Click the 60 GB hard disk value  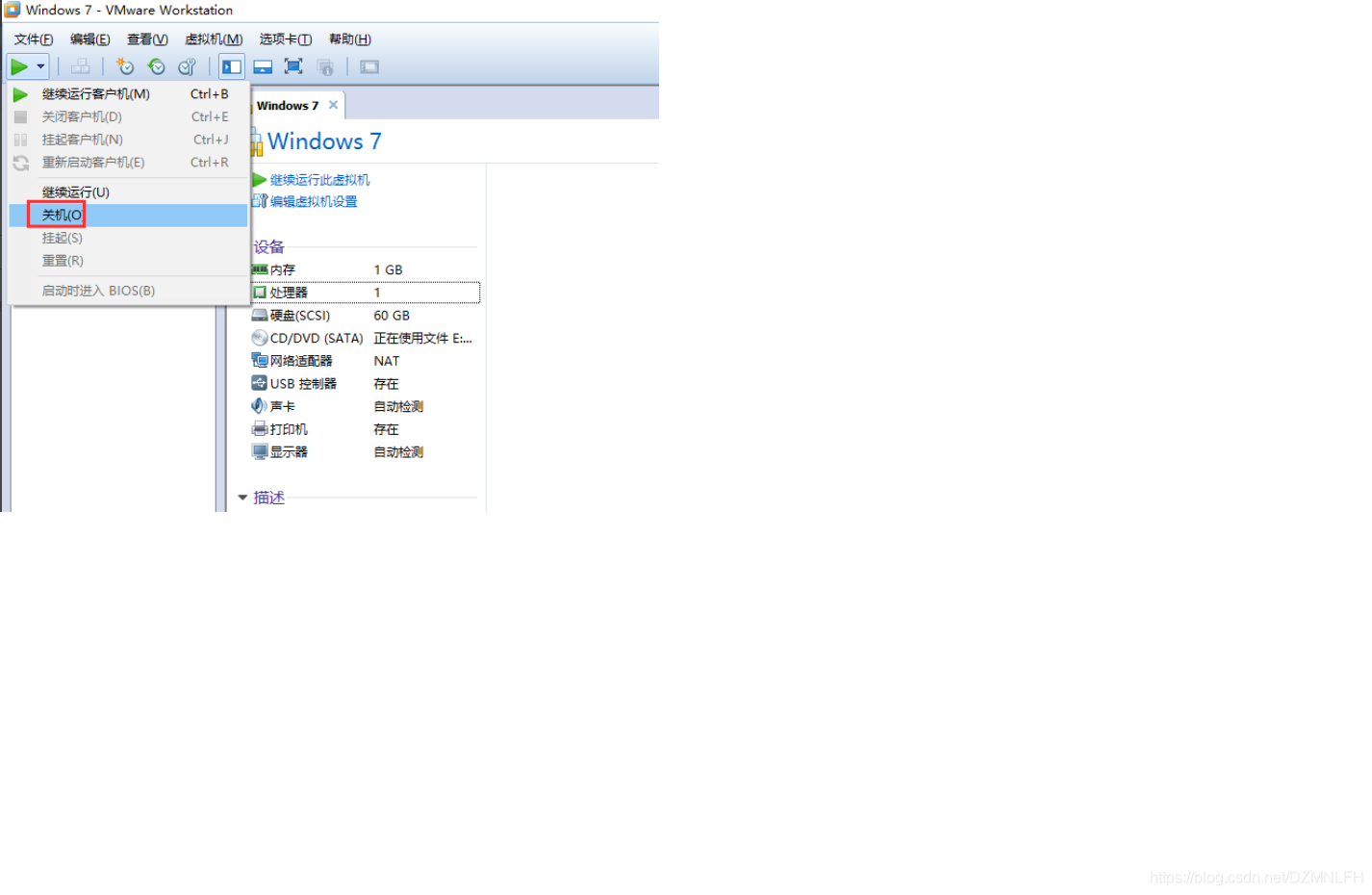pyautogui.click(x=392, y=316)
